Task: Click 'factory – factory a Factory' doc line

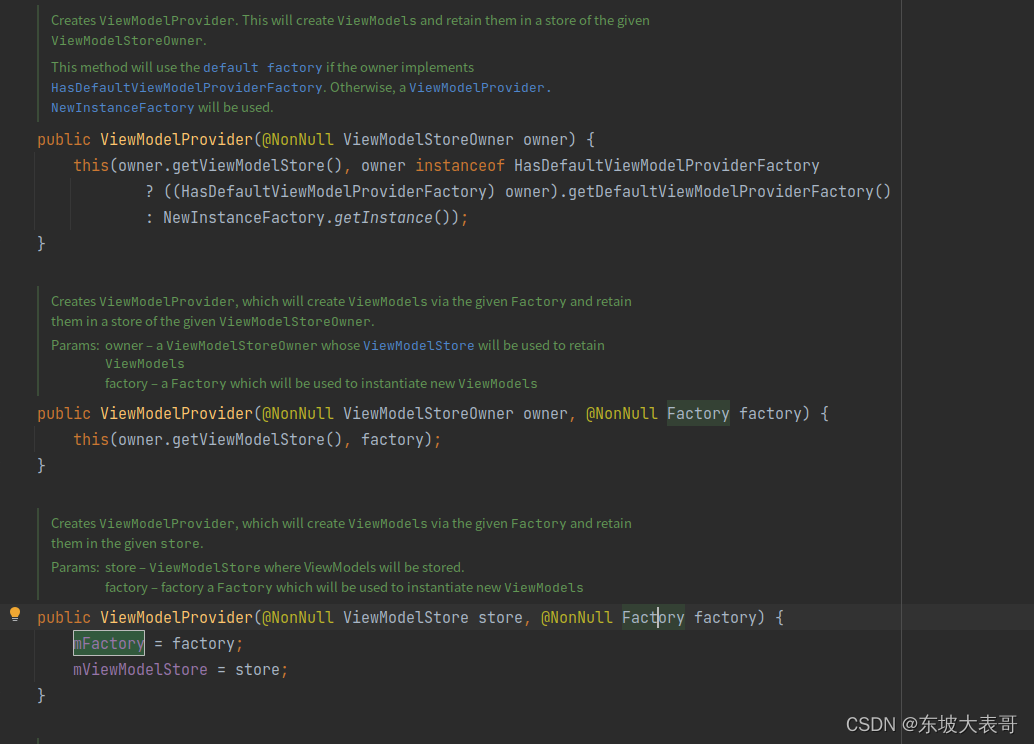Action: coord(344,588)
